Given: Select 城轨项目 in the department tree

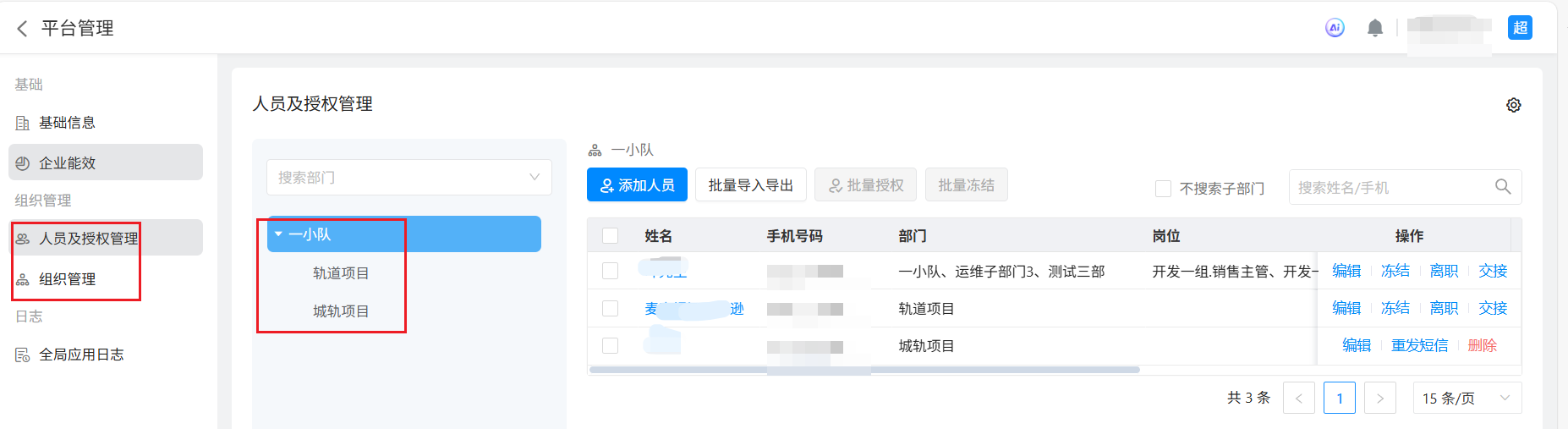Looking at the screenshot, I should [341, 311].
